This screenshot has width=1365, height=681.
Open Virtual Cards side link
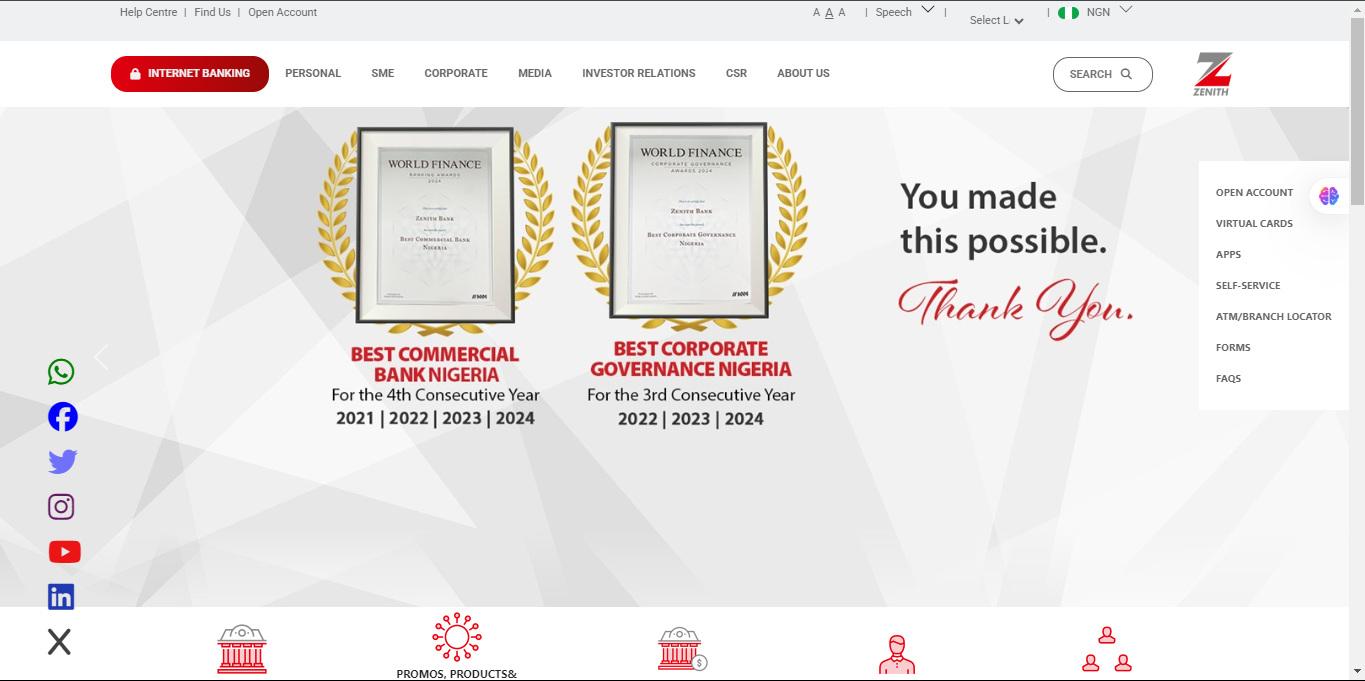click(x=1254, y=223)
